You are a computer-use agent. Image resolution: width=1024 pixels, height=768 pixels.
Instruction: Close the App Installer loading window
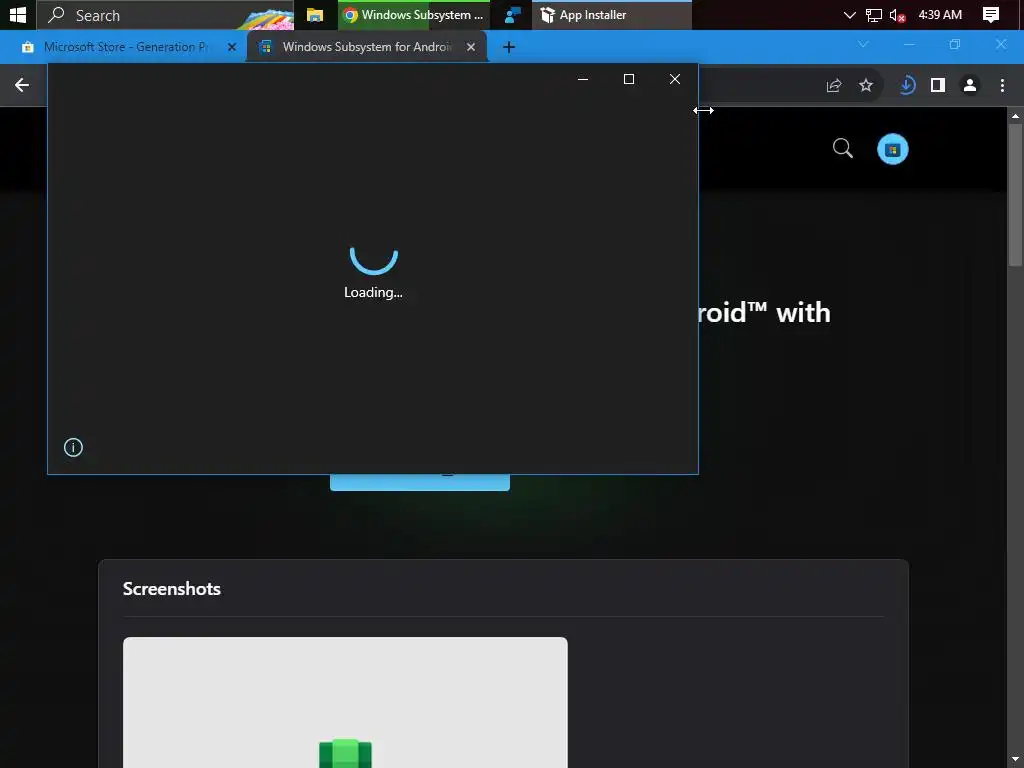[x=675, y=79]
